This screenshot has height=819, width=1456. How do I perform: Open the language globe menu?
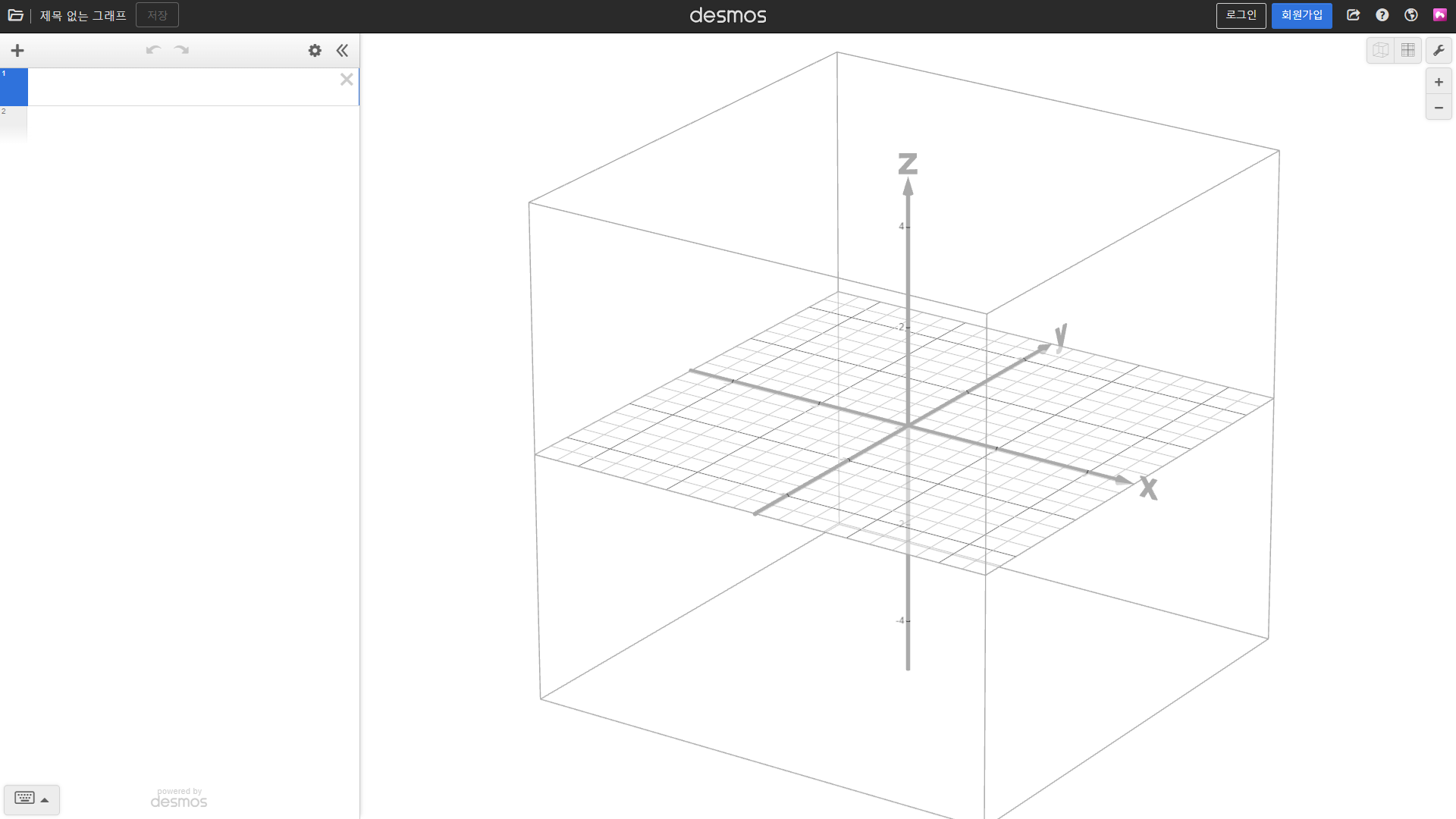click(1410, 15)
